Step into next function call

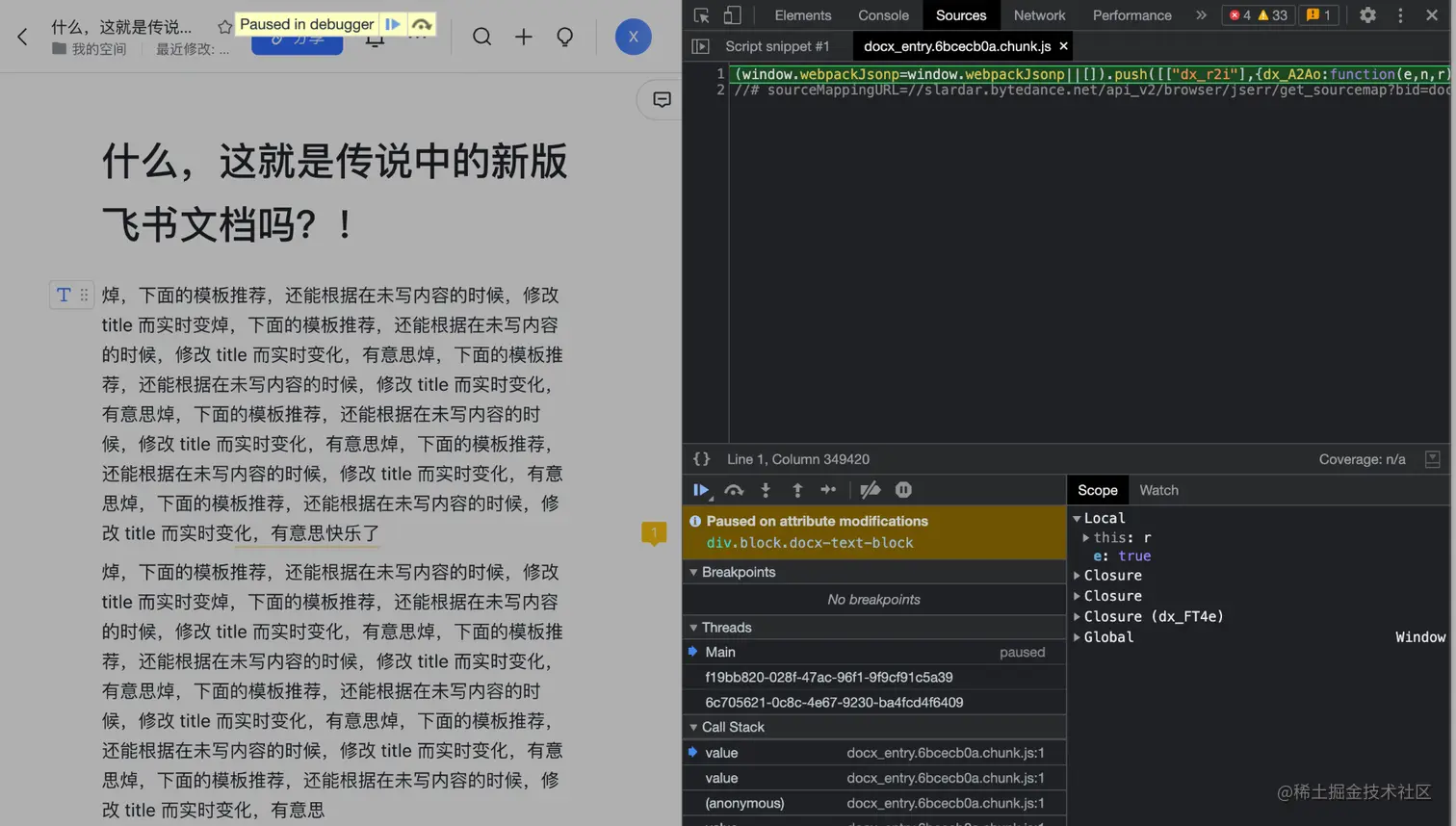click(766, 490)
